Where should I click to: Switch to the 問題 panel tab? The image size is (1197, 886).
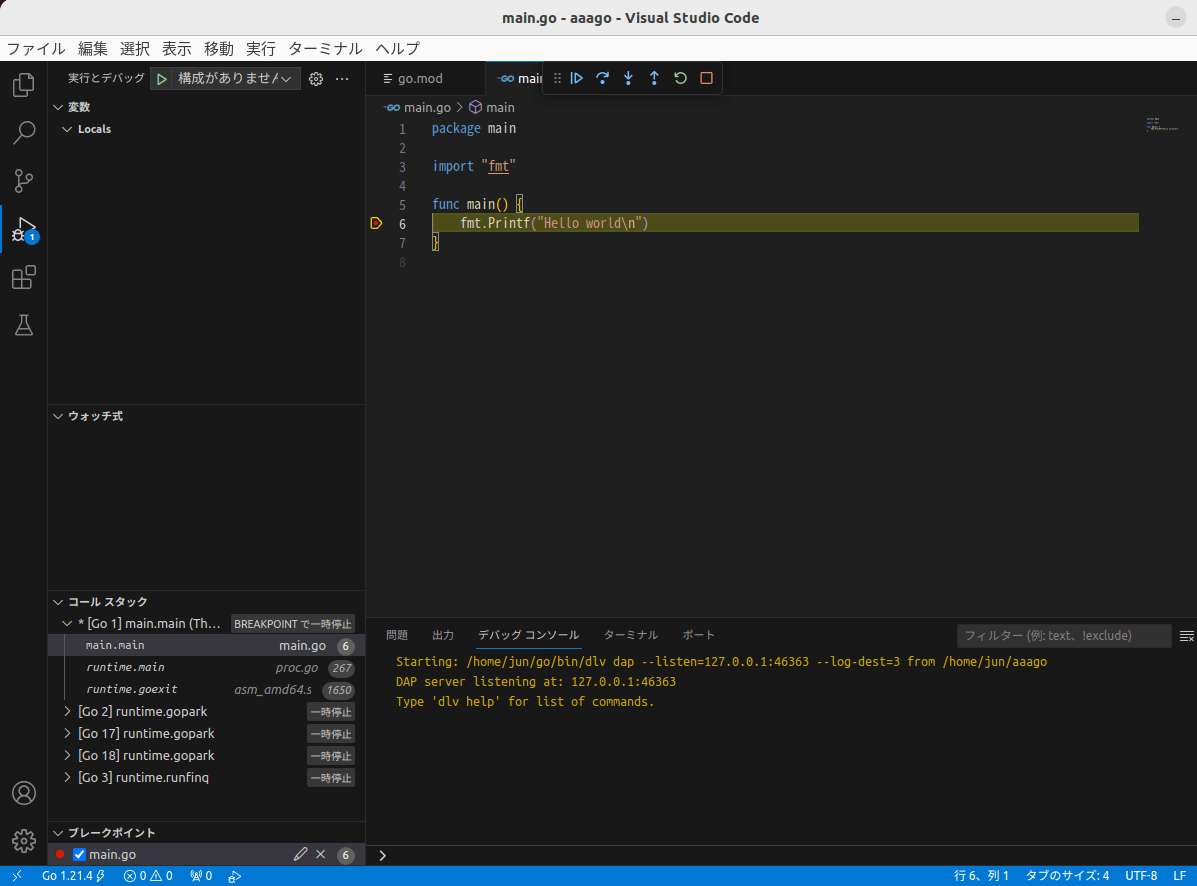397,636
